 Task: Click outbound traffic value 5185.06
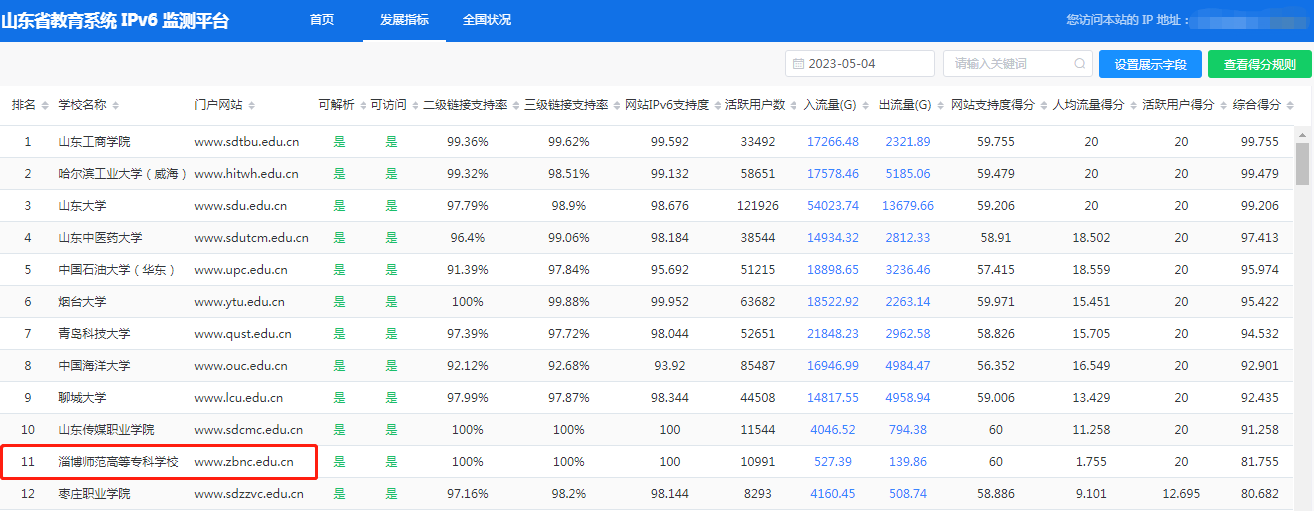click(908, 174)
